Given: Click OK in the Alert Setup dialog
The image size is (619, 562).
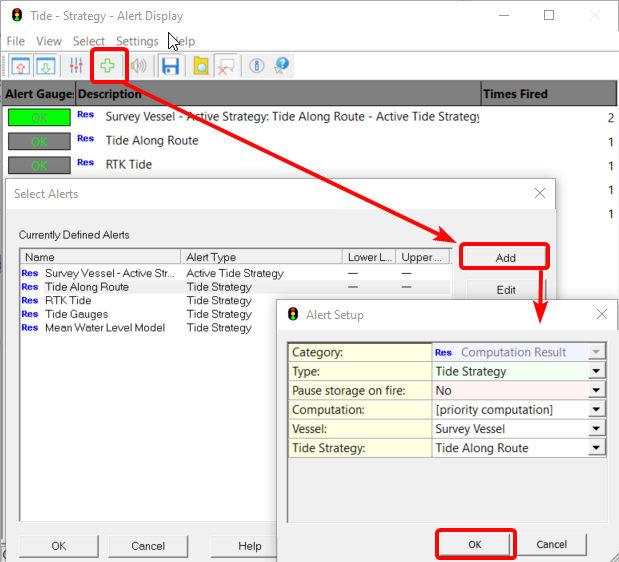Looking at the screenshot, I should [475, 544].
